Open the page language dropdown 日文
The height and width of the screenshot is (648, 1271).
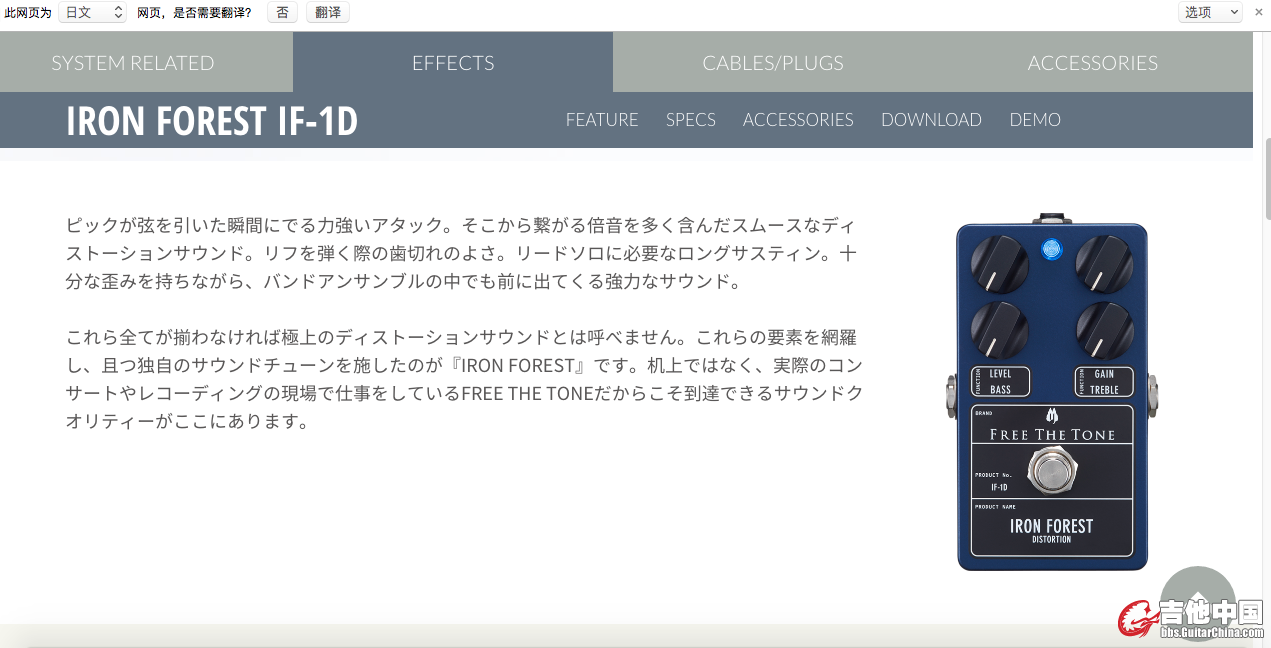92,12
